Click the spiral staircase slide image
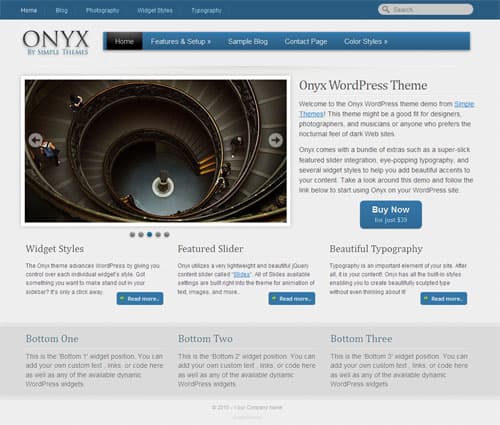 click(156, 151)
